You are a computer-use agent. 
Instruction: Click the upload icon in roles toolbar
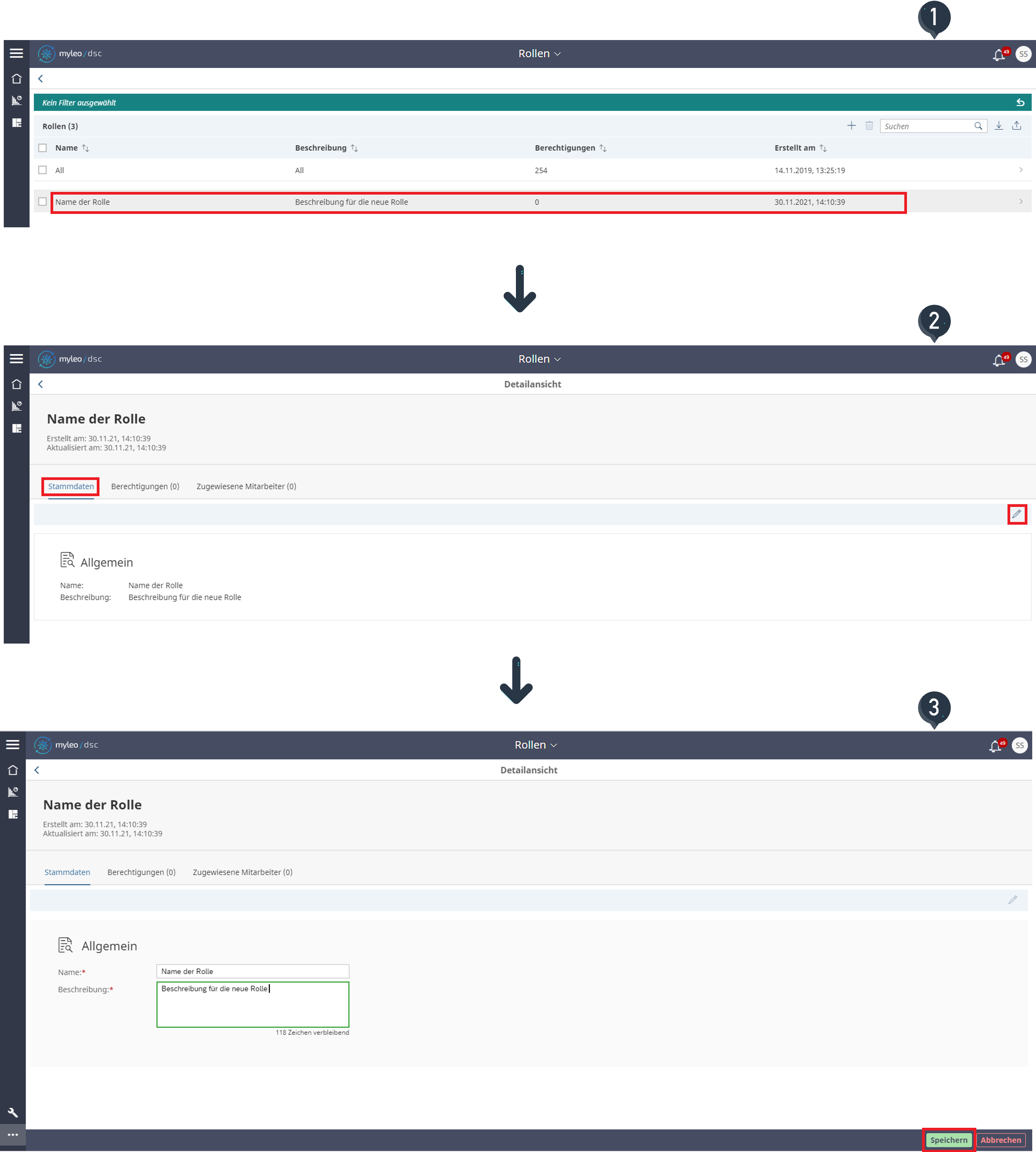click(x=1017, y=126)
